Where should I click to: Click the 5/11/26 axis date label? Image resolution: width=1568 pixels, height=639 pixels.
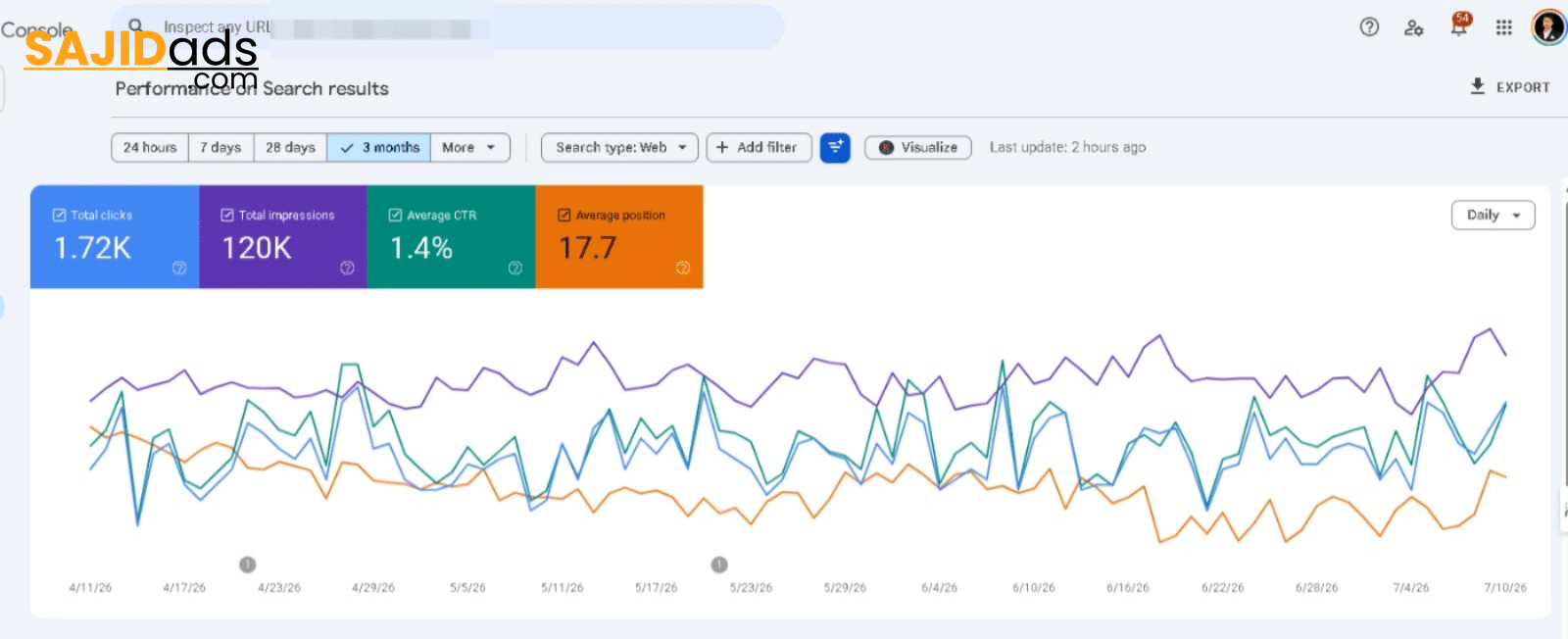563,588
